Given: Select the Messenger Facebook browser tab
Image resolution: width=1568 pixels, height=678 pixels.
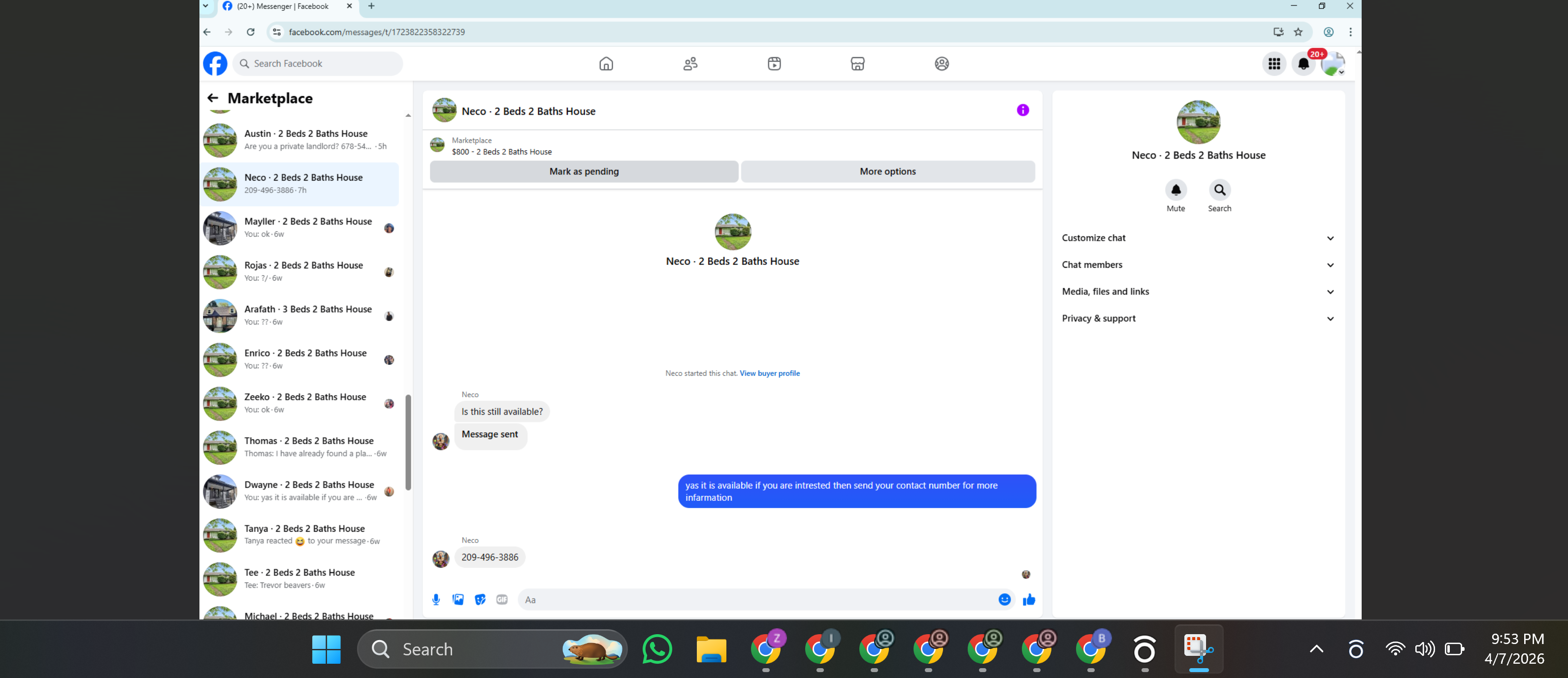Looking at the screenshot, I should pyautogui.click(x=286, y=7).
